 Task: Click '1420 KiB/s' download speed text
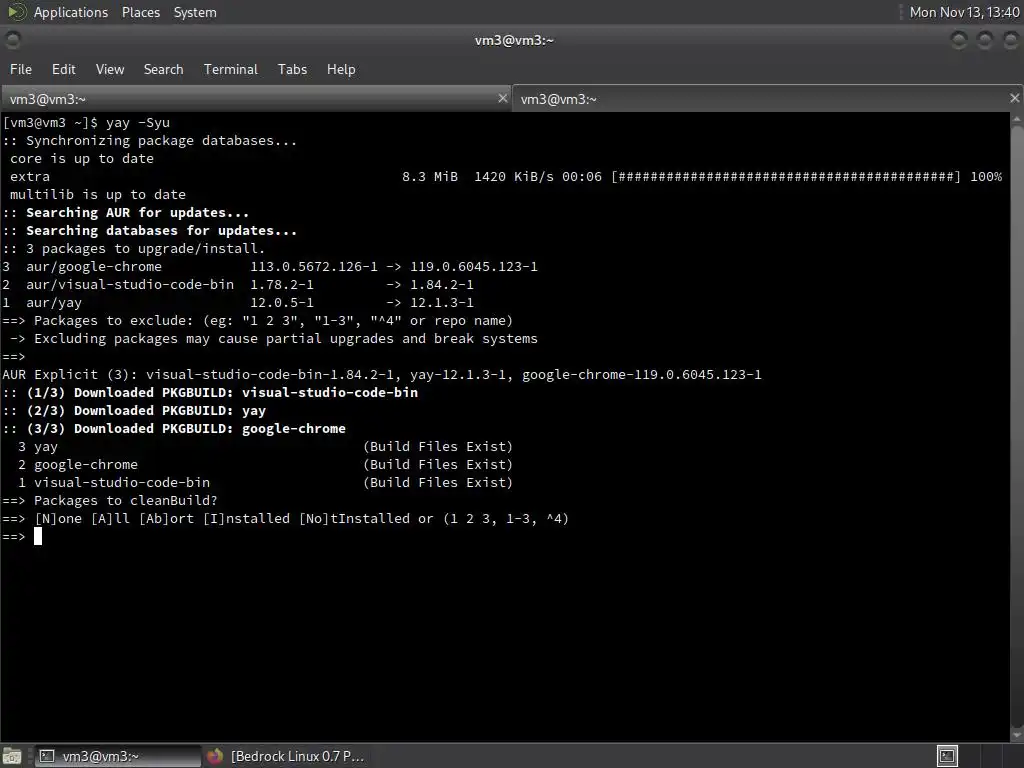point(513,177)
